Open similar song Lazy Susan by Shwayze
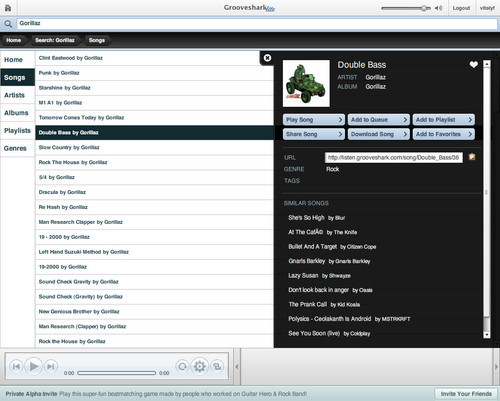This screenshot has width=500, height=401. point(319,276)
